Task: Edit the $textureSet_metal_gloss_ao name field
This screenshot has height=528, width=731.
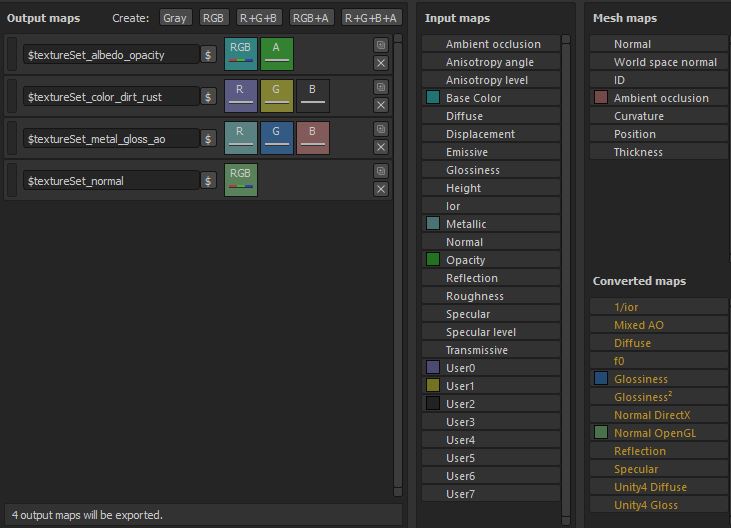Action: pos(110,139)
